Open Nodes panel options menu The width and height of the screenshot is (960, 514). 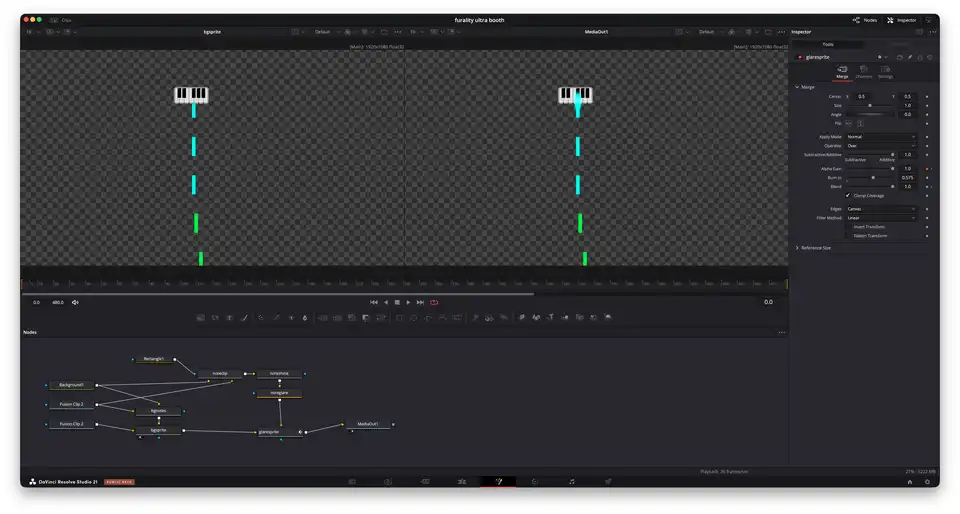pos(781,332)
